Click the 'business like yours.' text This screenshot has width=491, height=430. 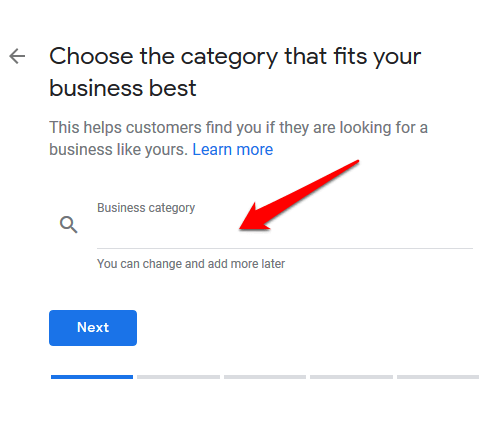[x=119, y=150]
